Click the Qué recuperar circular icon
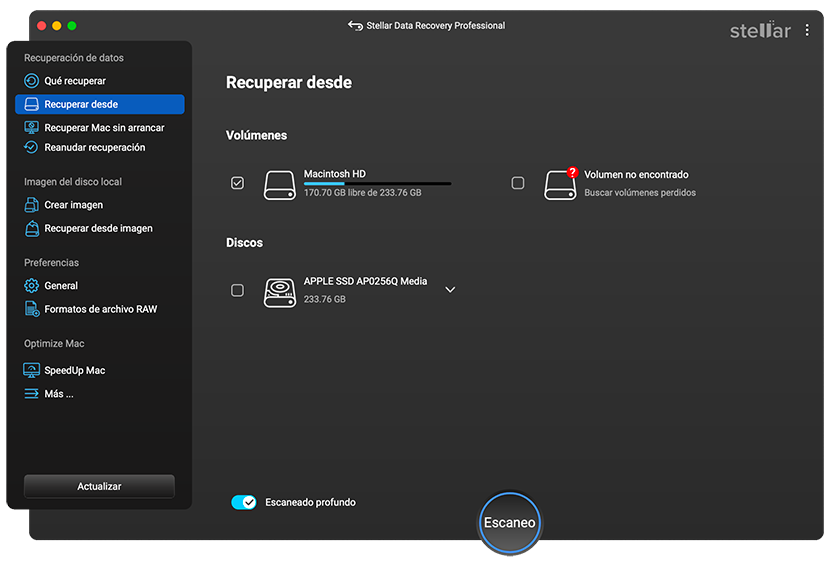The height and width of the screenshot is (576, 831). 31,81
